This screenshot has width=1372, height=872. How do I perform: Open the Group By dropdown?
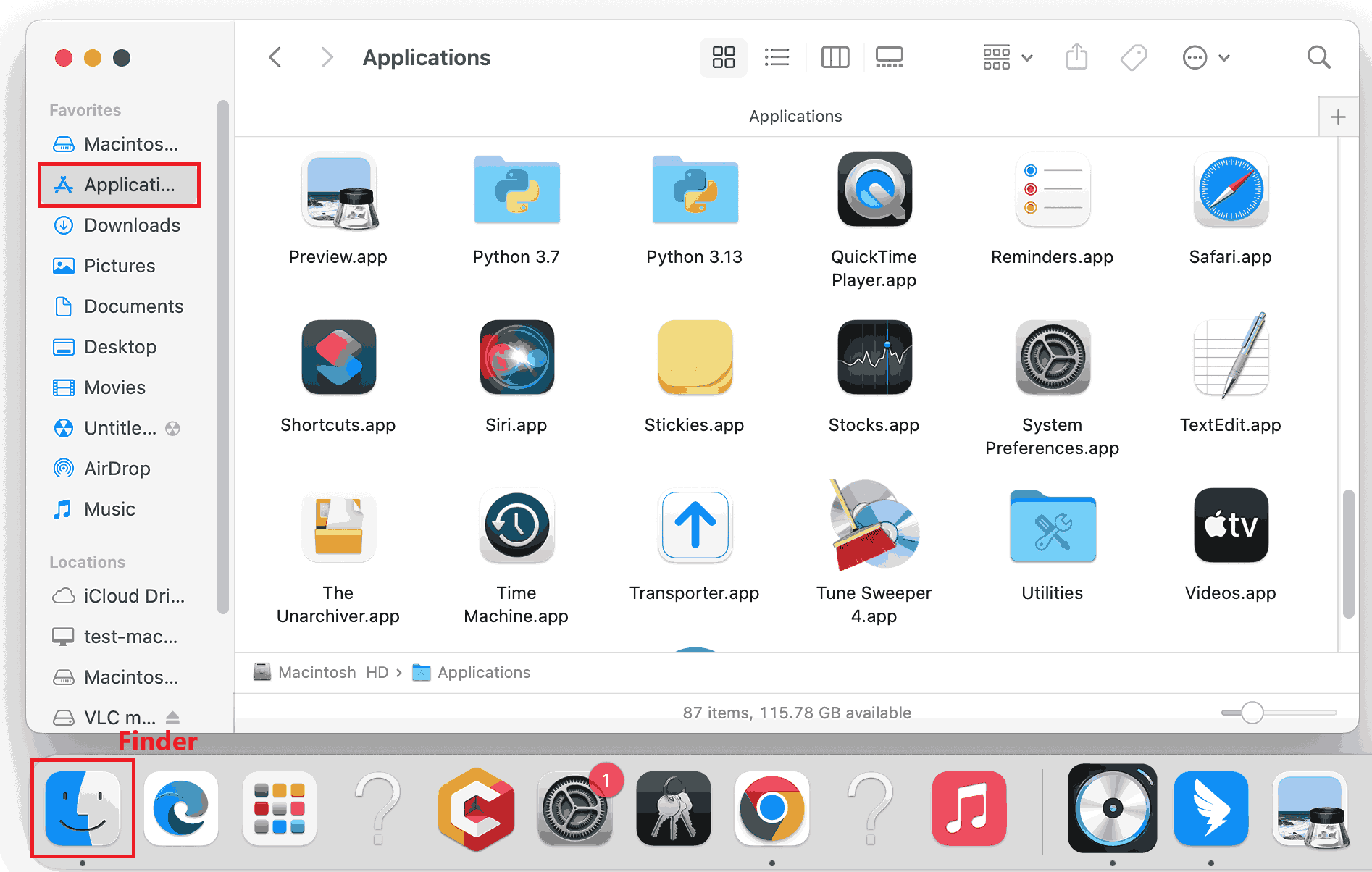coord(1007,57)
